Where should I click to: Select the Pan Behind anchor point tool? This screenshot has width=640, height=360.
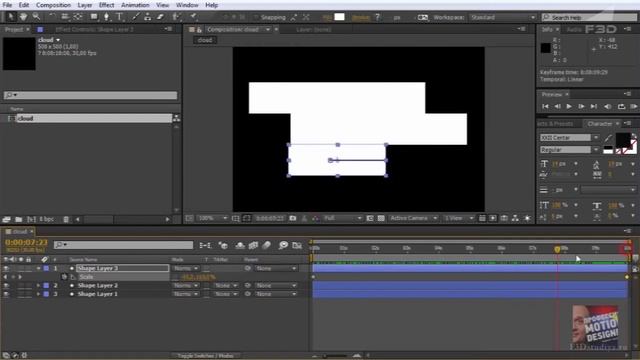point(78,17)
